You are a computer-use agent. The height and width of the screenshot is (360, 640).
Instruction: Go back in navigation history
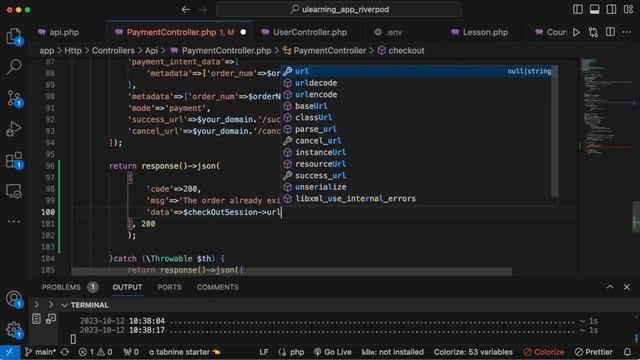(x=186, y=9)
